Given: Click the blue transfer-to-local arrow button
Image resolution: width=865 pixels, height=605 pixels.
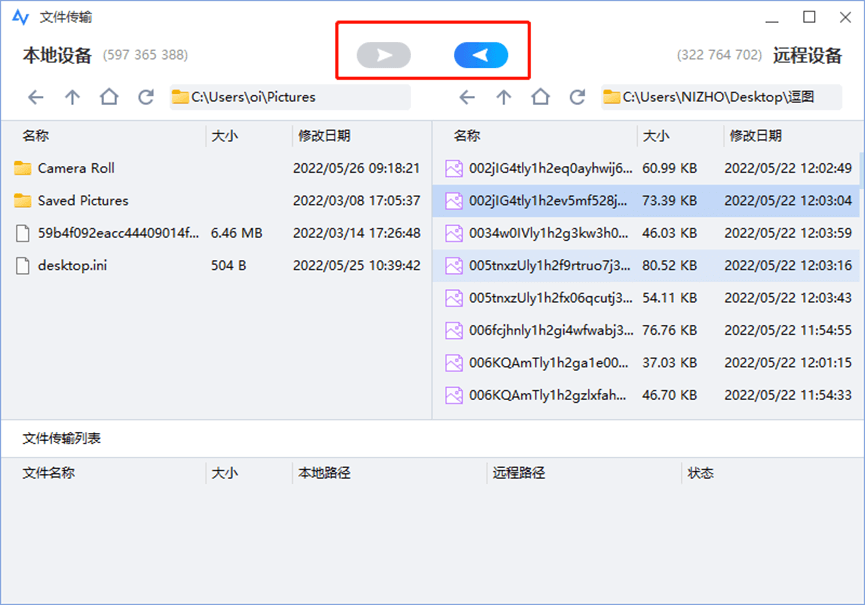Looking at the screenshot, I should click(x=480, y=55).
